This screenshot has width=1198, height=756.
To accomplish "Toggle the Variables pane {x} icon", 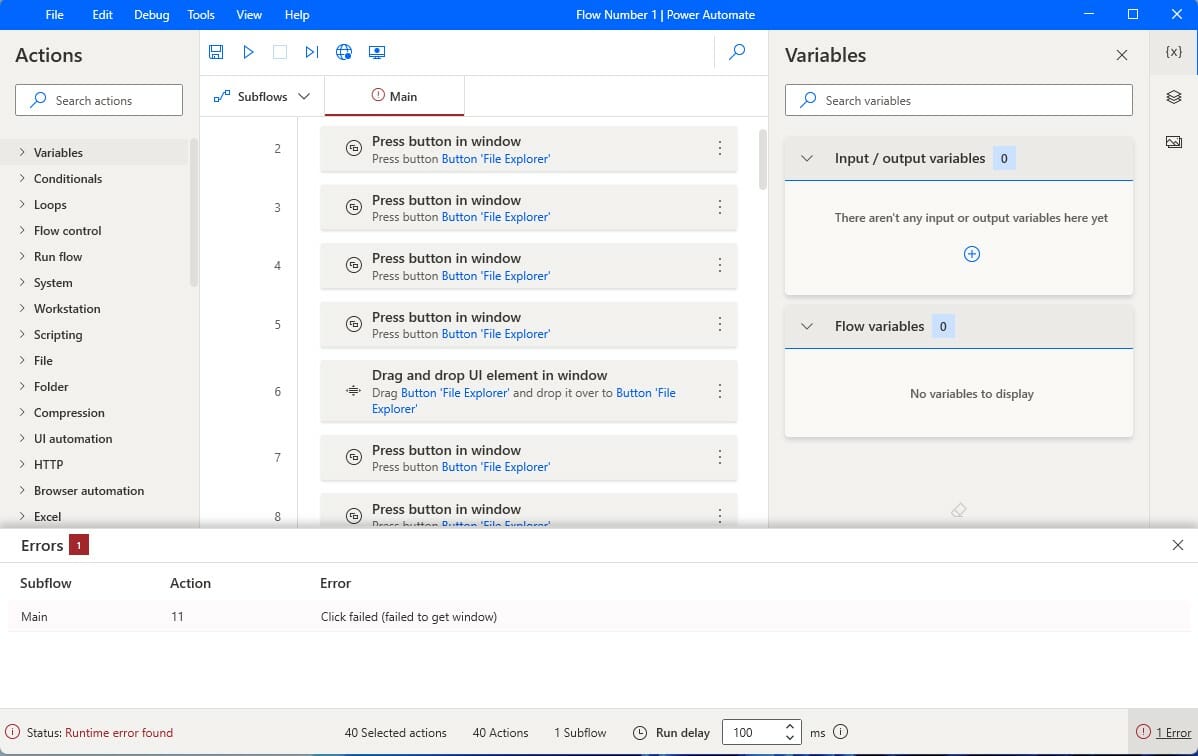I will pyautogui.click(x=1174, y=52).
